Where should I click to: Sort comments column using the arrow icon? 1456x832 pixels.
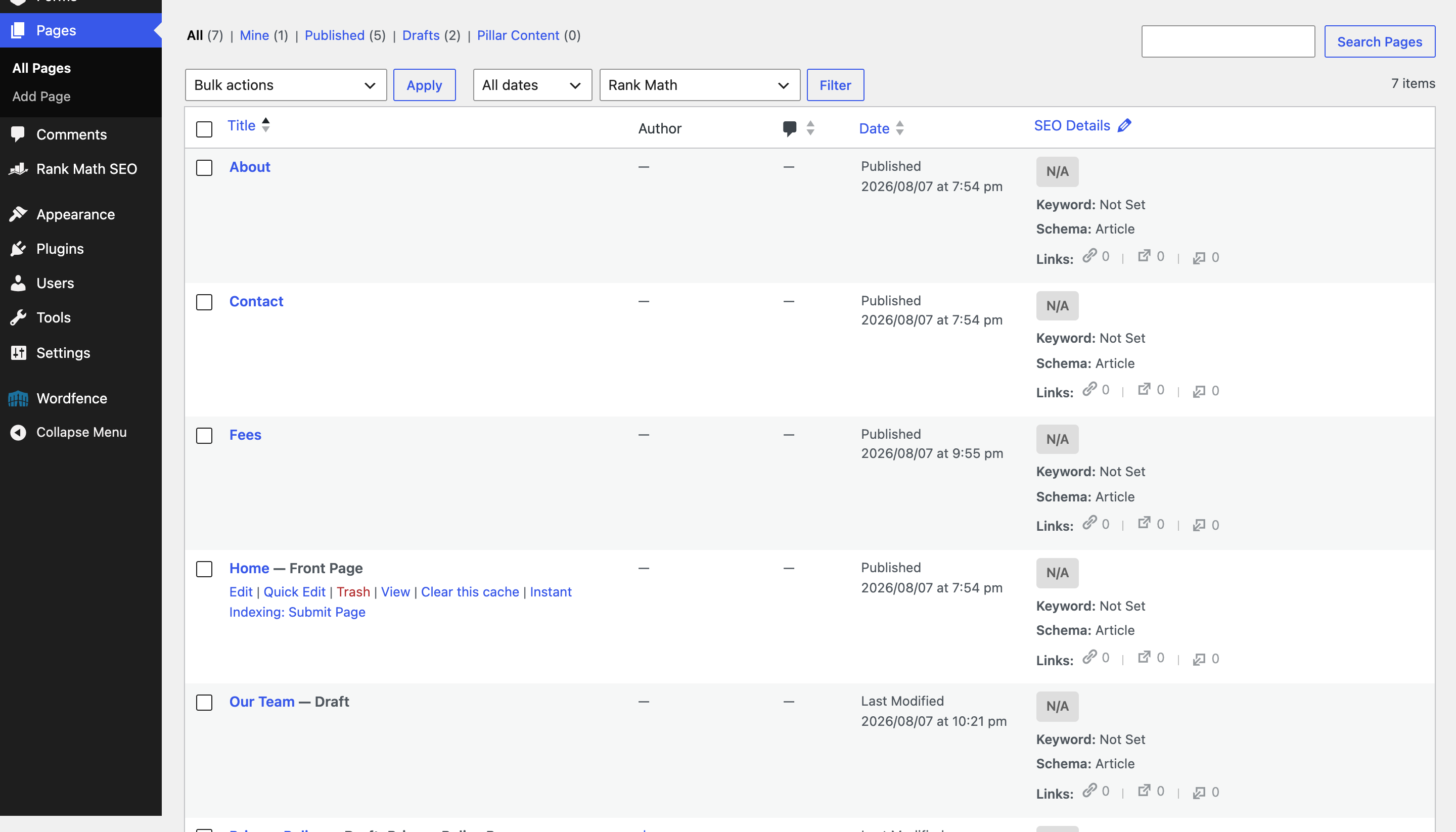810,128
